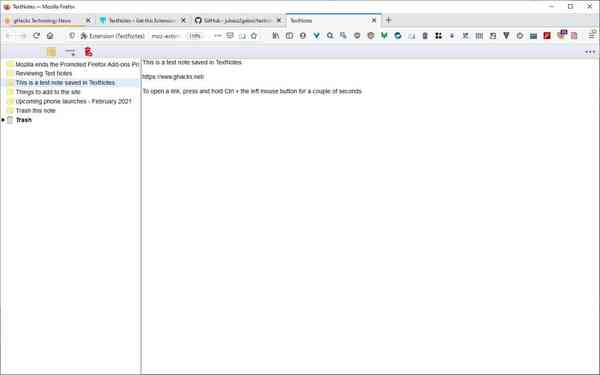
Task: Click the red trash icon in TextNotes toolbar
Action: (88, 52)
